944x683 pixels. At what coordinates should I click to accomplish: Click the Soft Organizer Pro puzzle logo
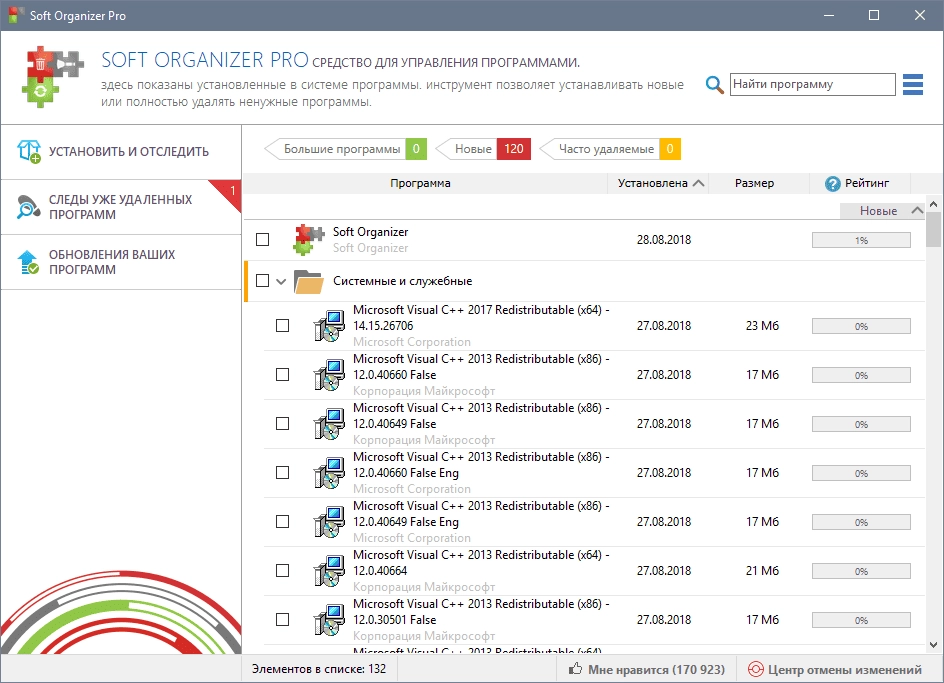point(52,77)
